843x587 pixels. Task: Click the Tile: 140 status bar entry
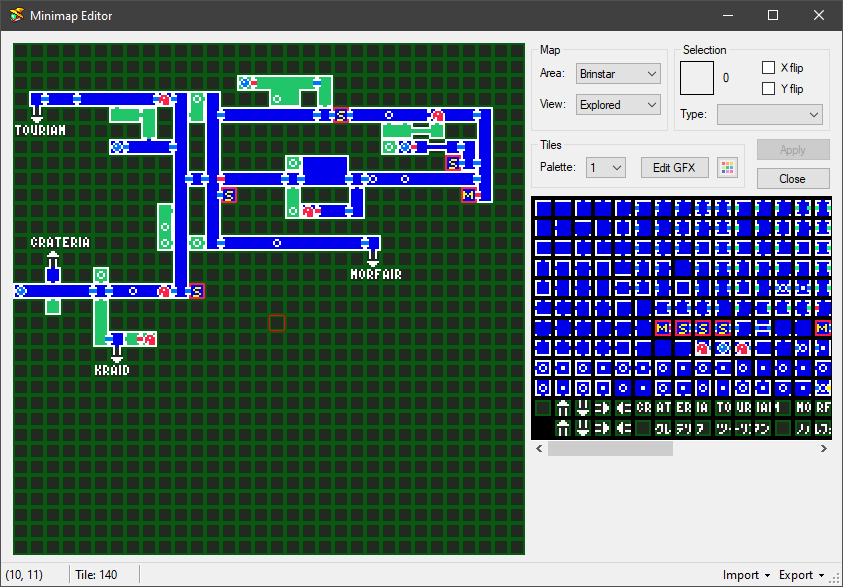[x=96, y=575]
